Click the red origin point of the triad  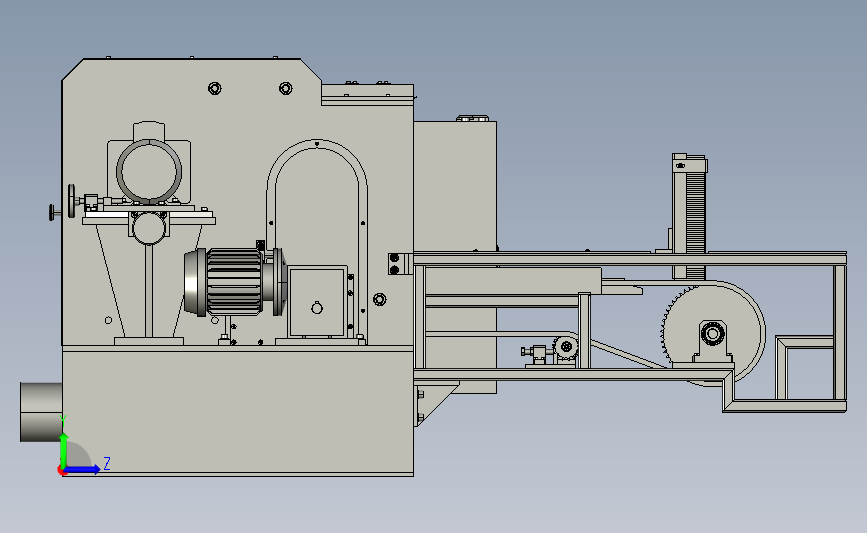(x=61, y=471)
